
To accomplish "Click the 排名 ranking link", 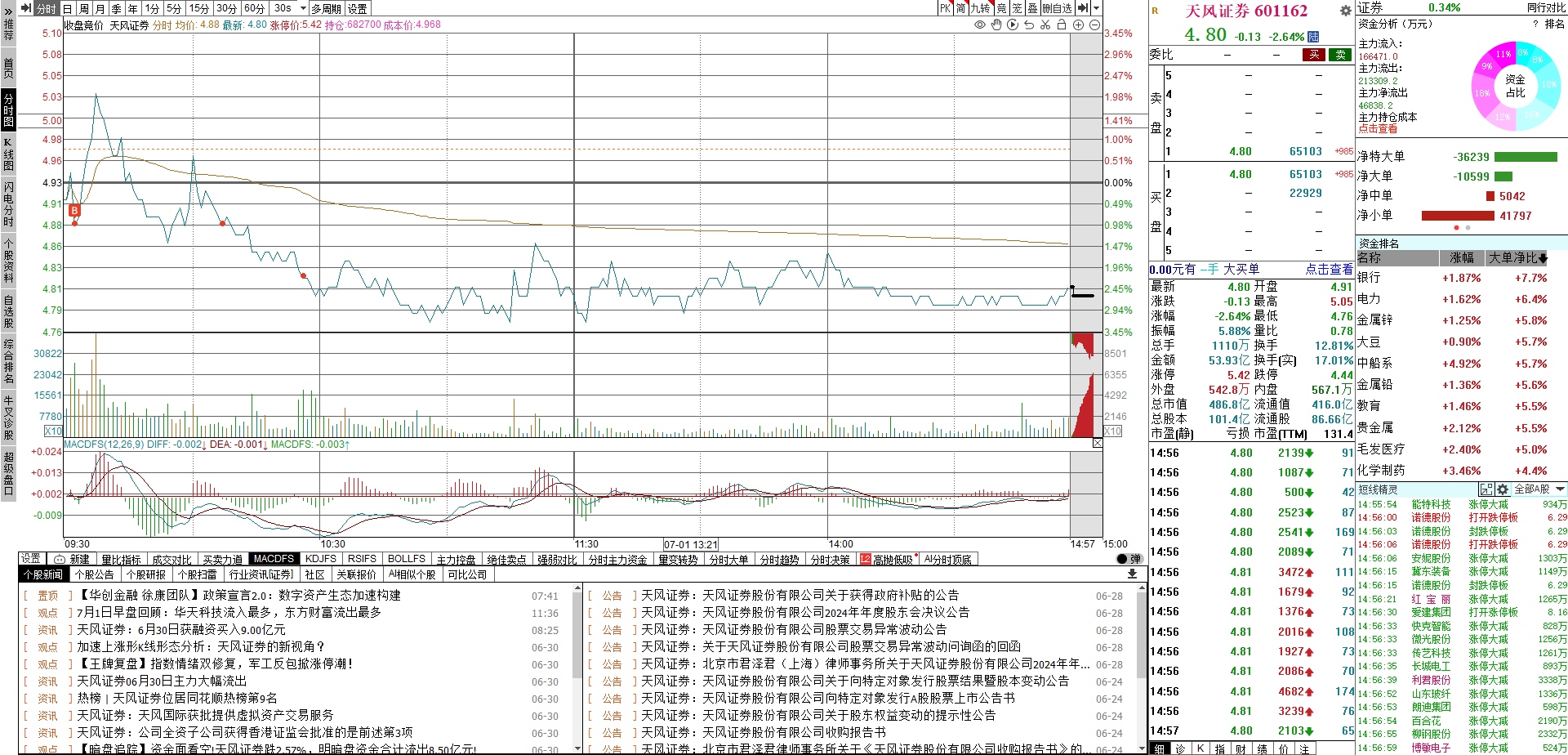I will [x=1555, y=25].
